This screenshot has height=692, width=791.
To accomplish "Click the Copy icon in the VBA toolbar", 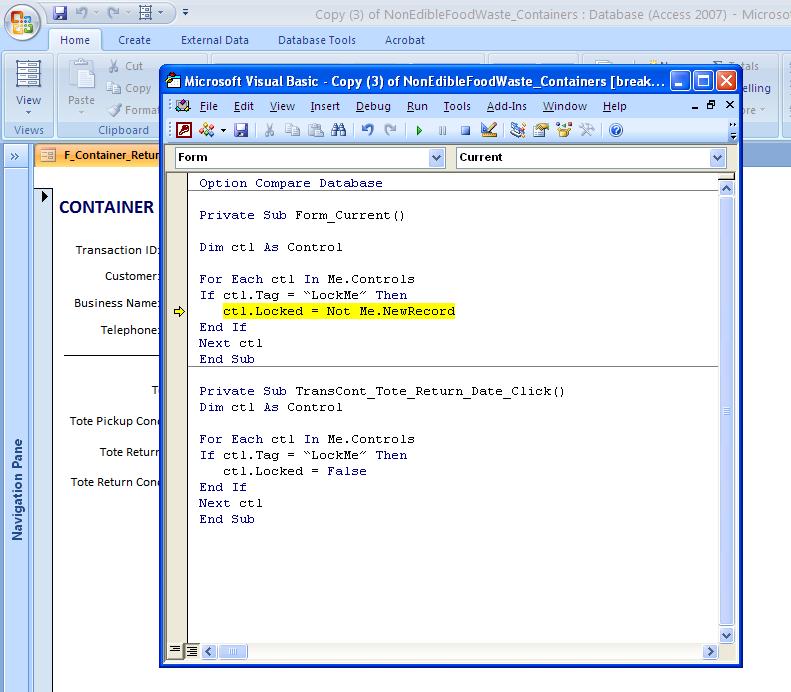I will (x=292, y=131).
